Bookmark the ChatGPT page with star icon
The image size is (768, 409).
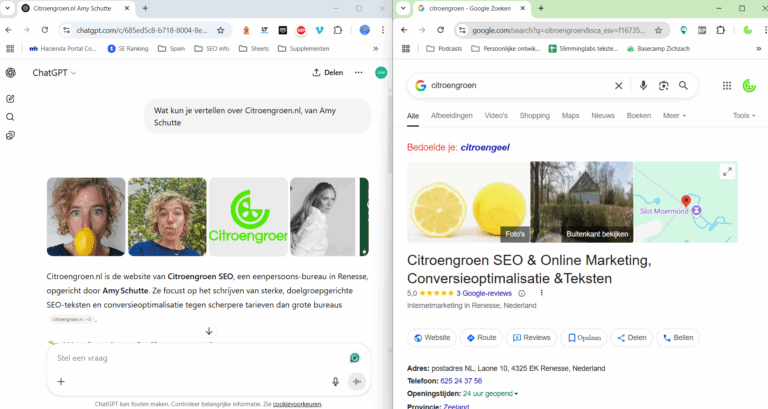219,30
